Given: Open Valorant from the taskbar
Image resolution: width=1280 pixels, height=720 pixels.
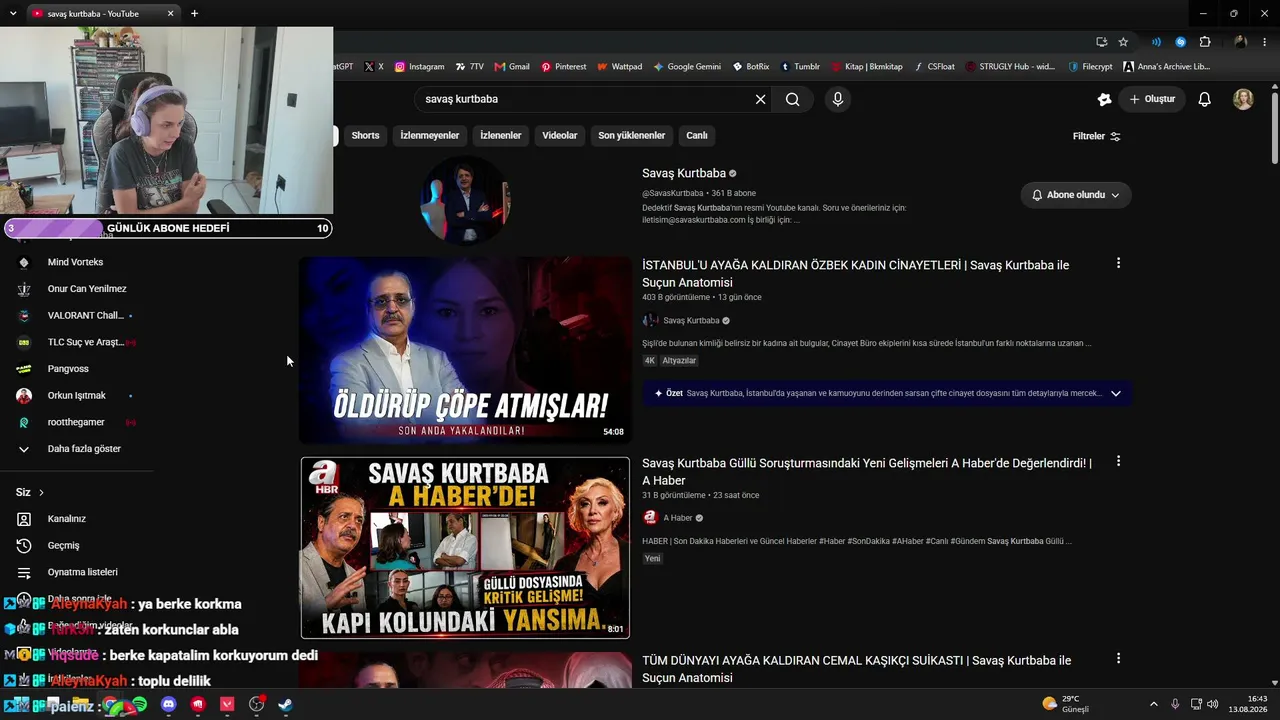Looking at the screenshot, I should point(227,704).
